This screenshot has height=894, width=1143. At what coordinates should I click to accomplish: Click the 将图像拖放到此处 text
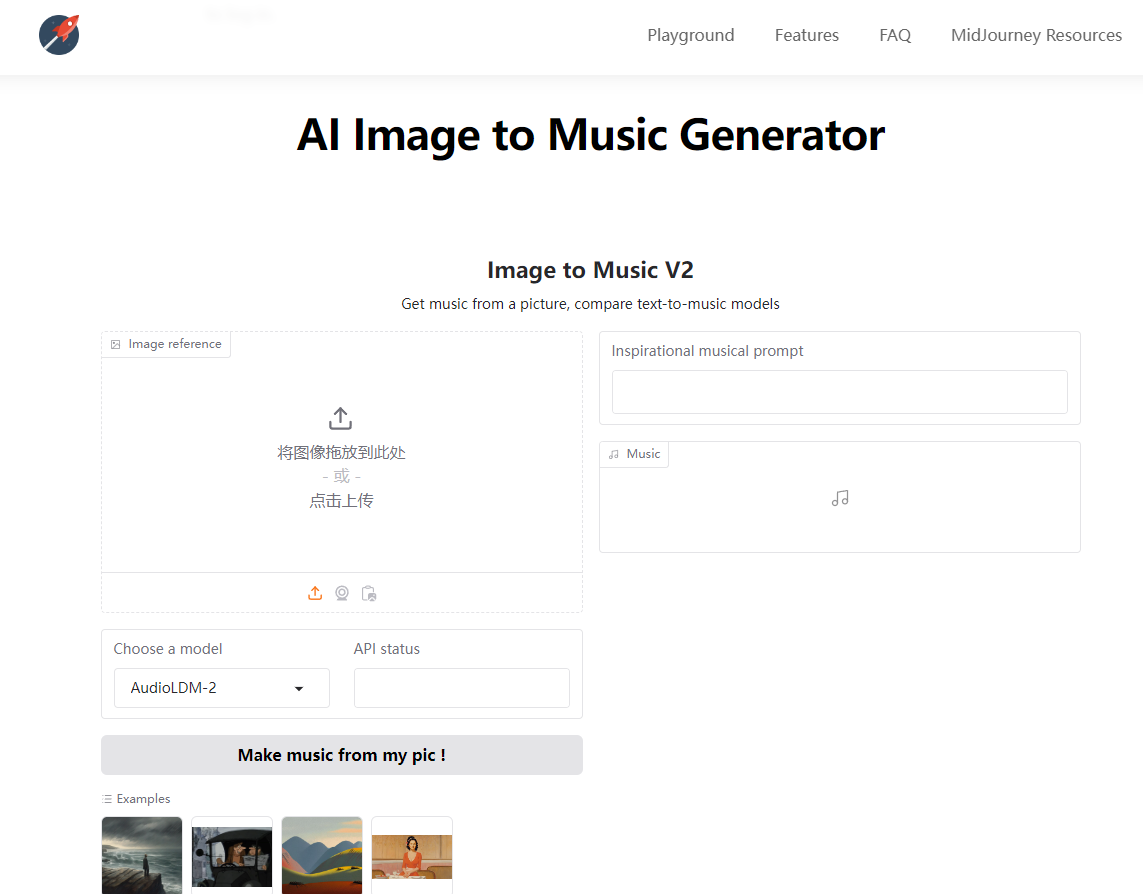click(341, 453)
